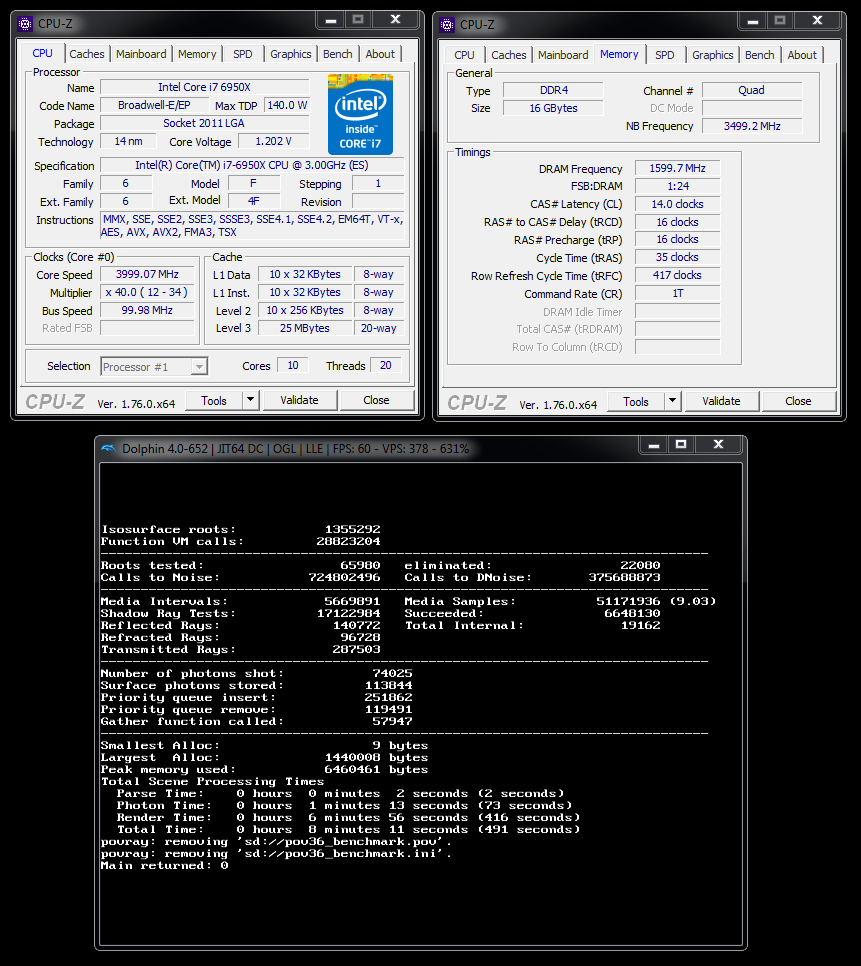Click the Validate button in right CPU-Z
The height and width of the screenshot is (966, 861).
pyautogui.click(x=722, y=400)
